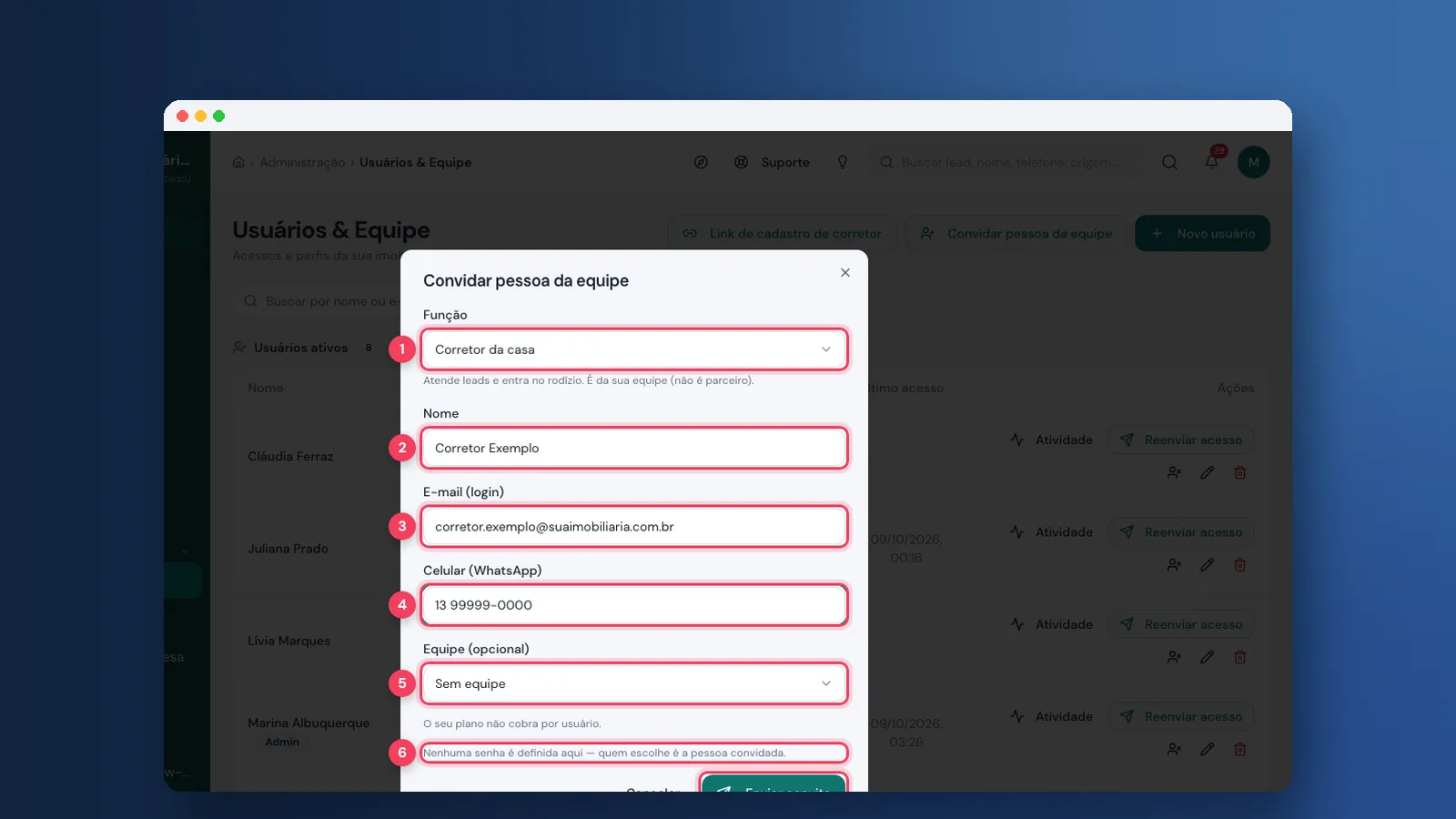Click the compass icon in top bar
The width and height of the screenshot is (1456, 819).
[x=701, y=162]
